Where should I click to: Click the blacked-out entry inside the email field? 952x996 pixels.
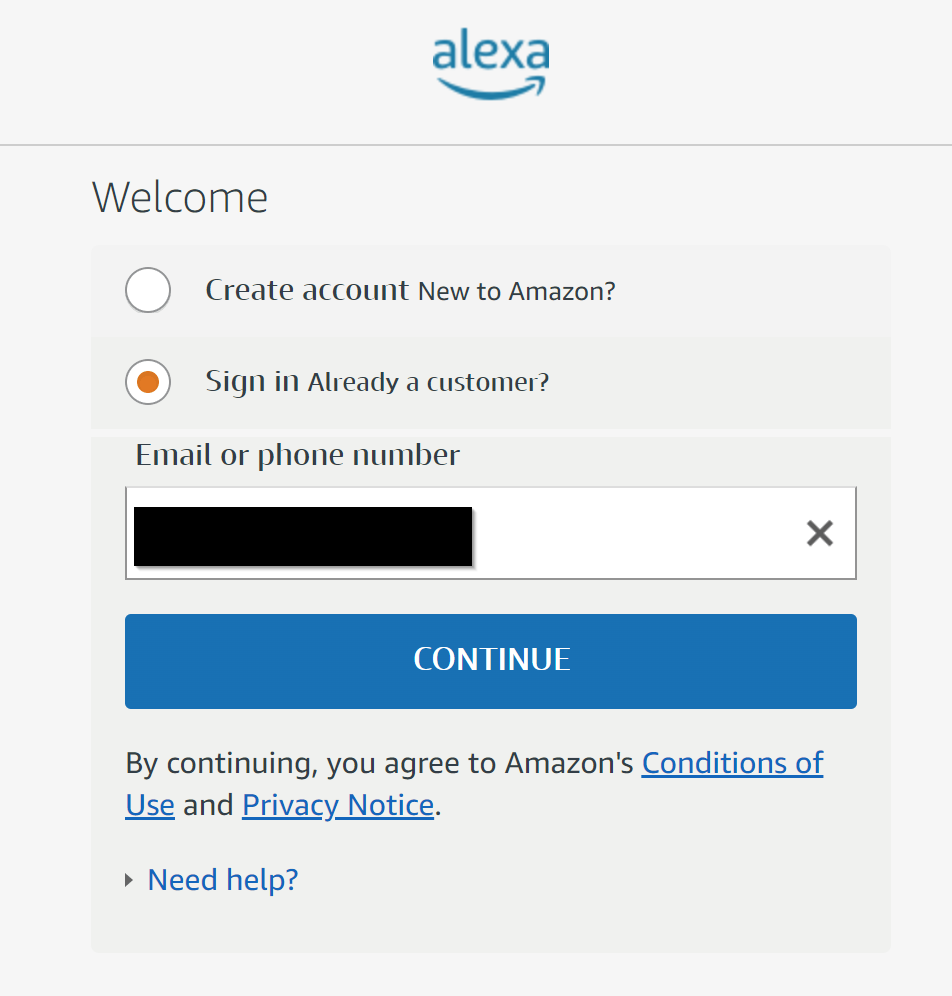pyautogui.click(x=303, y=536)
